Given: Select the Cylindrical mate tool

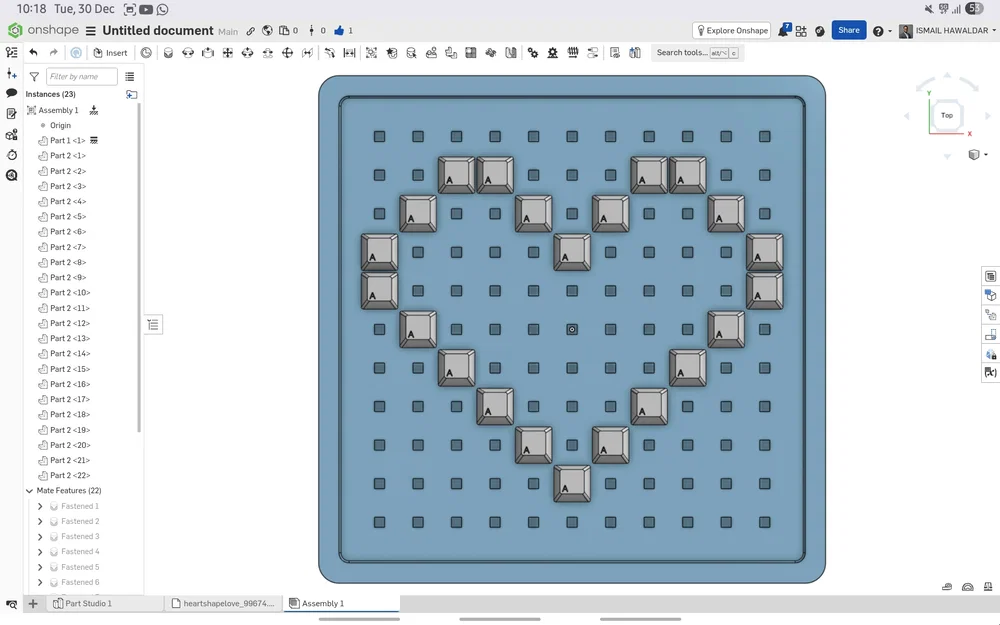Looking at the screenshot, I should coord(247,53).
